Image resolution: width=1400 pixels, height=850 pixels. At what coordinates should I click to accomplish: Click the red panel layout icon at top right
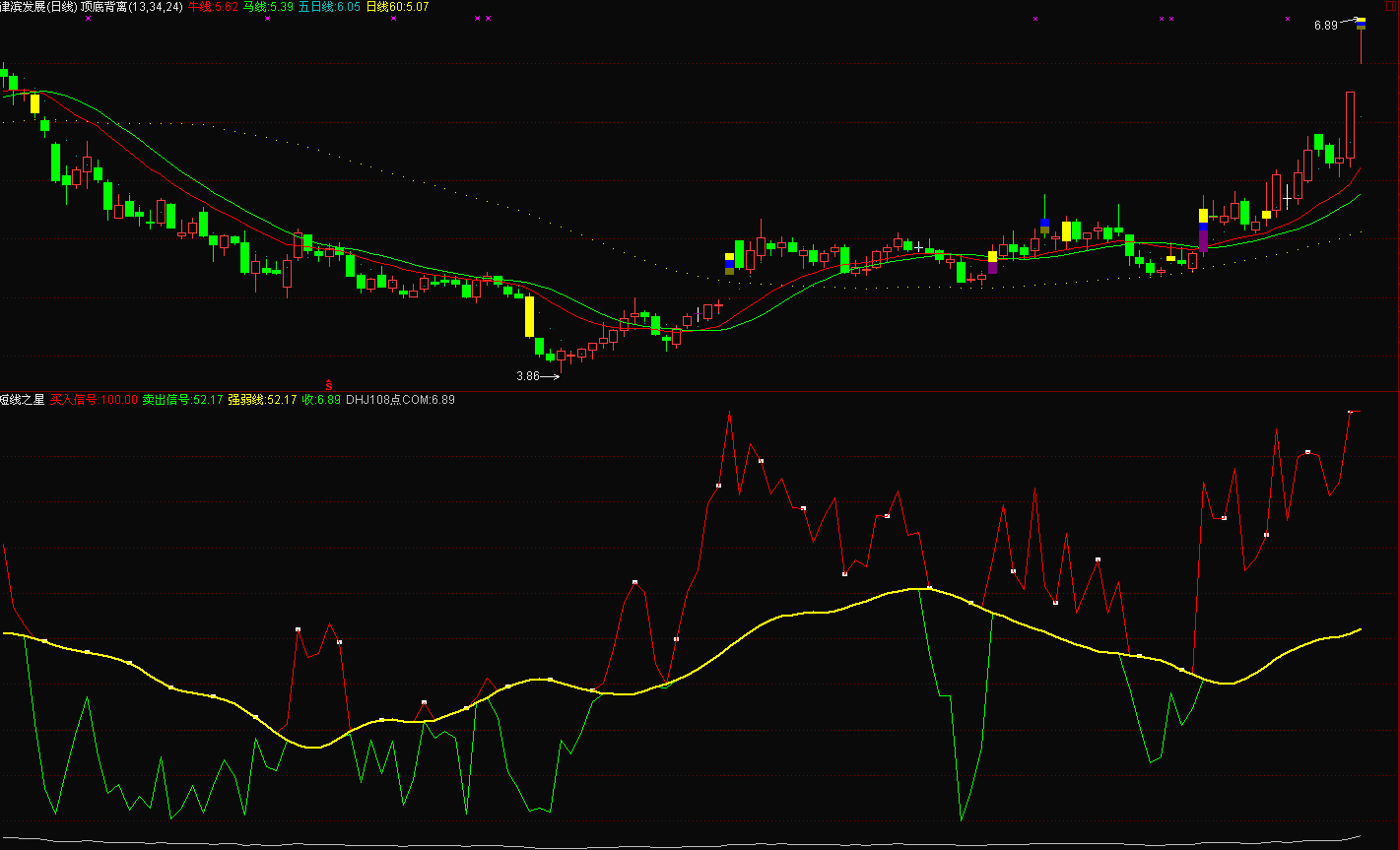1391,6
